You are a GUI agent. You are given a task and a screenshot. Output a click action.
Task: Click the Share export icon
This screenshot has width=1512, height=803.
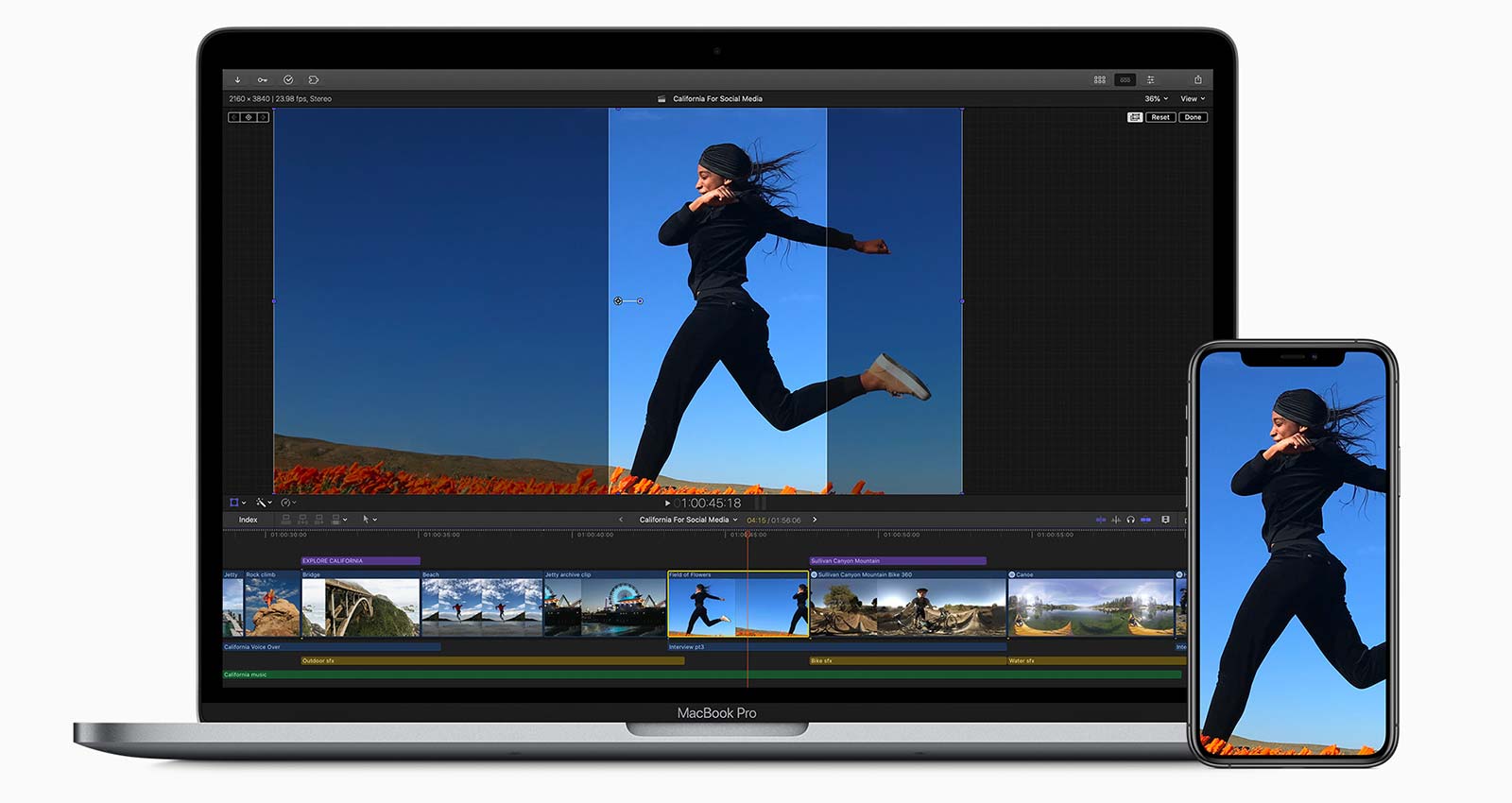1197,80
